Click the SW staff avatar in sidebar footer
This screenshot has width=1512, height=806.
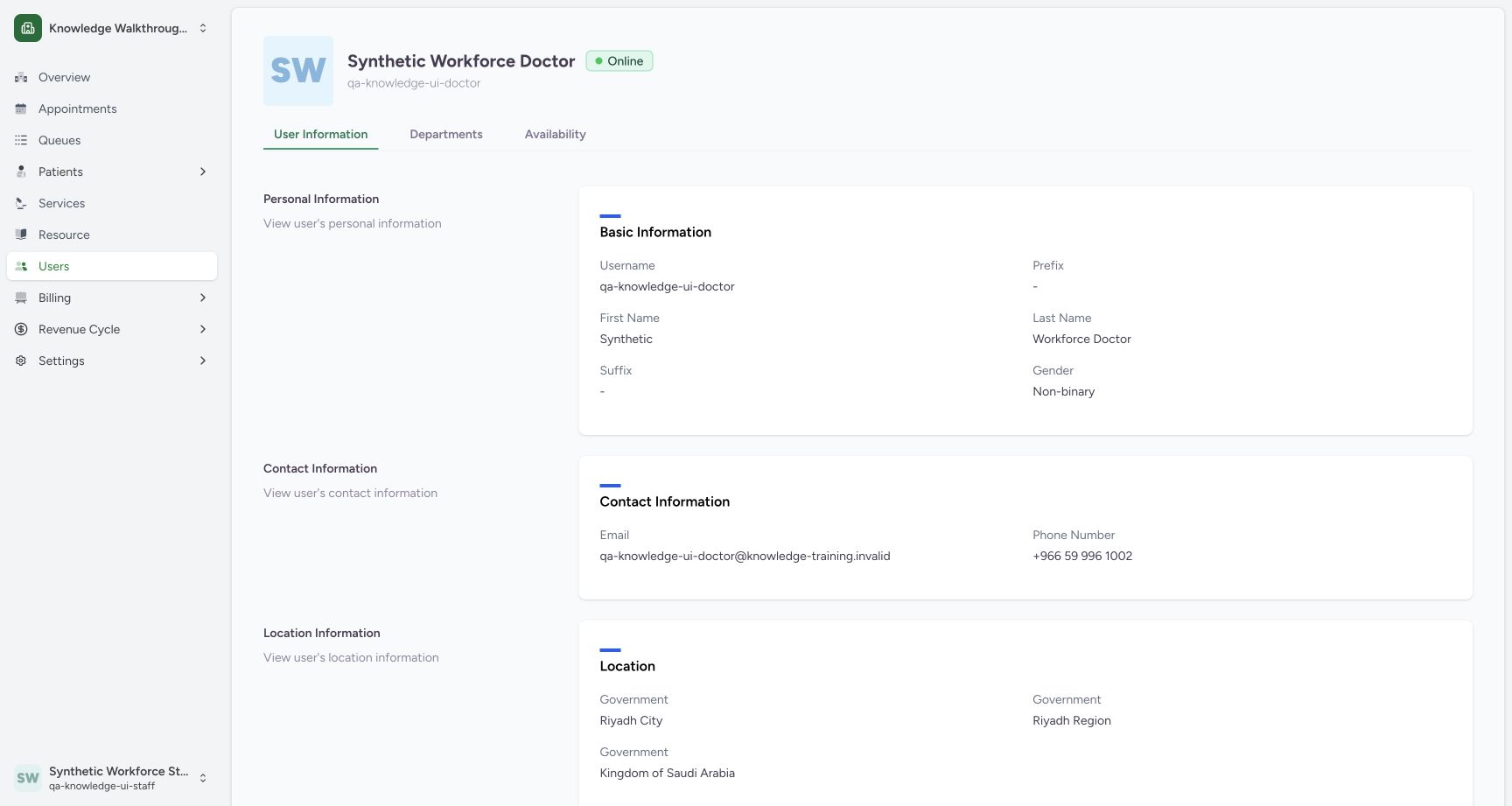click(x=28, y=778)
